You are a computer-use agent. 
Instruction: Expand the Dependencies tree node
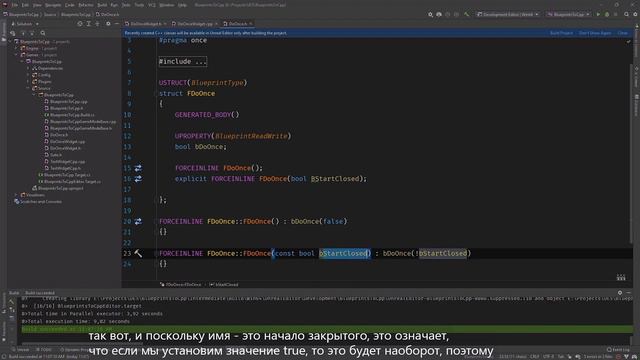(29, 68)
